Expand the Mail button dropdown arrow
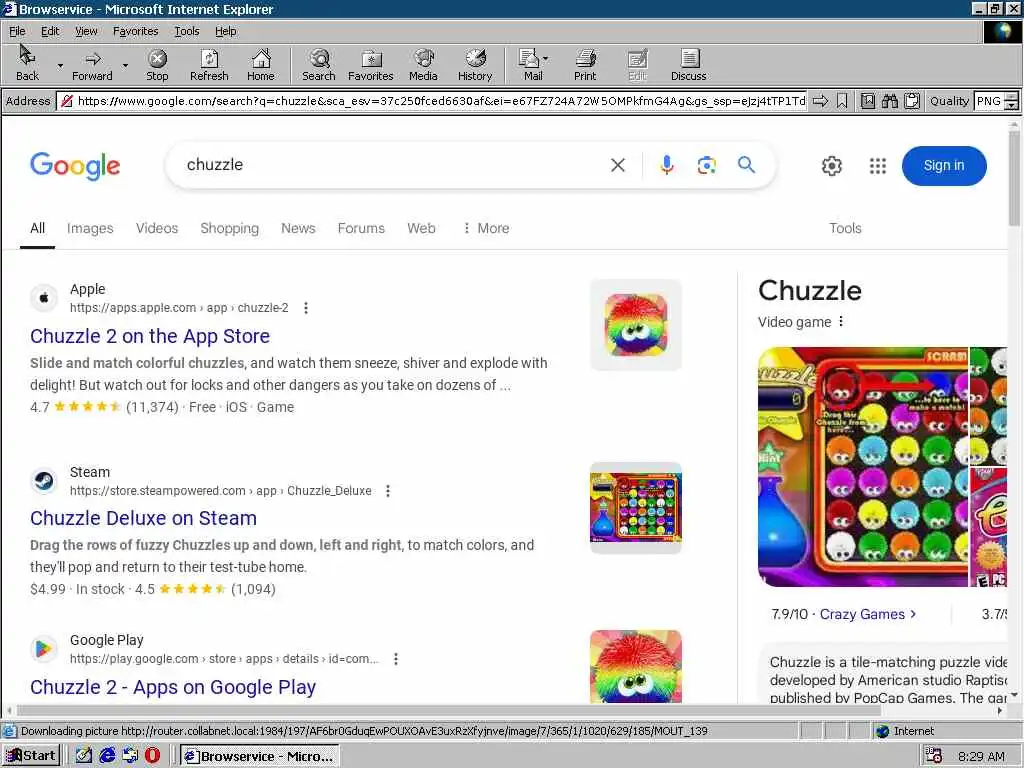 pos(545,59)
